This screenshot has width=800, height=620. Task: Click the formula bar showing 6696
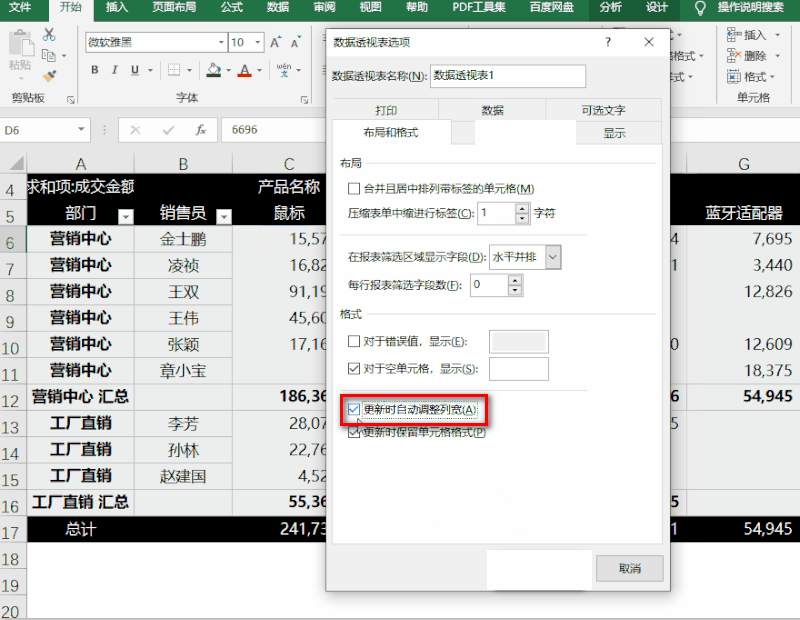(x=273, y=130)
